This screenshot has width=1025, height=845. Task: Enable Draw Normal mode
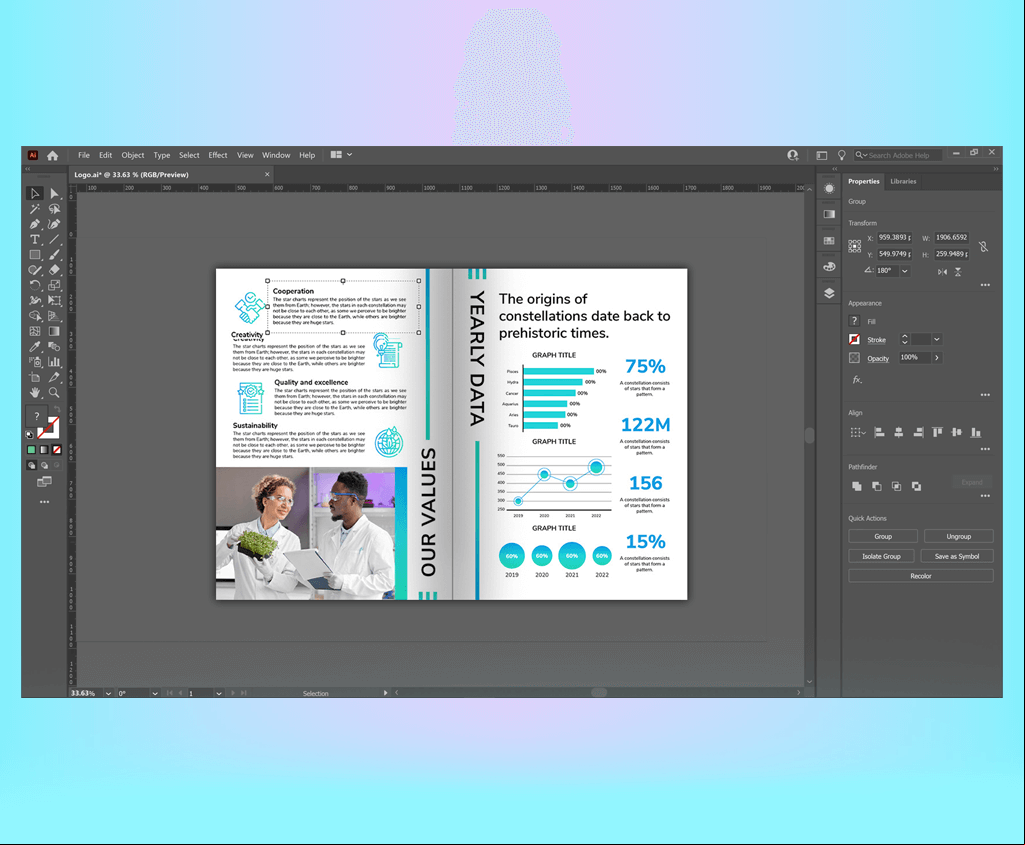pyautogui.click(x=31, y=465)
